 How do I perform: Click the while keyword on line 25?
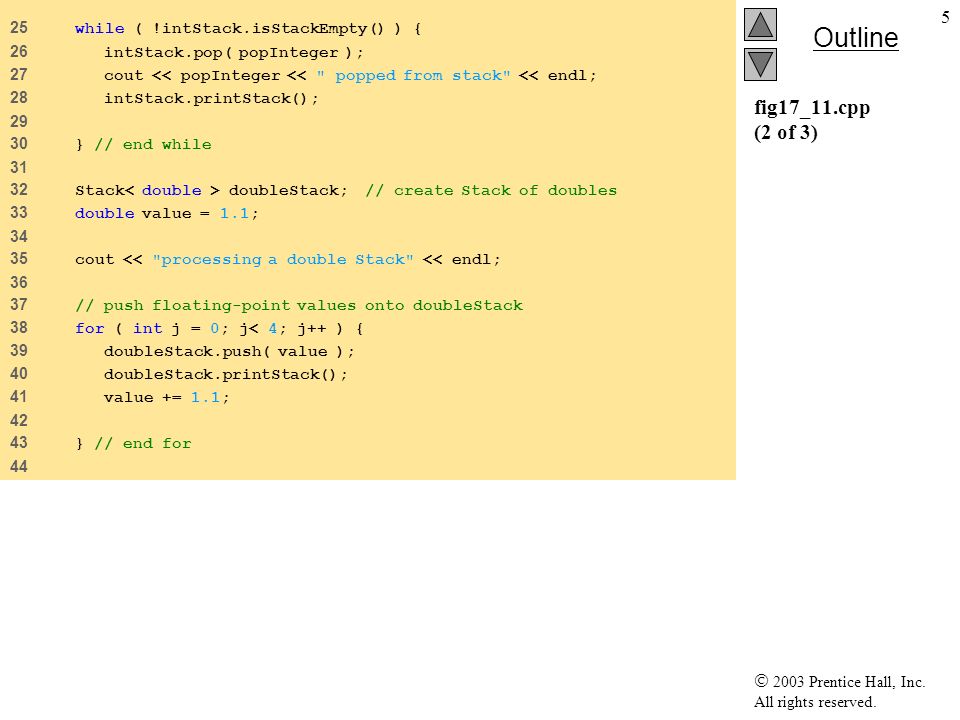[x=99, y=29]
